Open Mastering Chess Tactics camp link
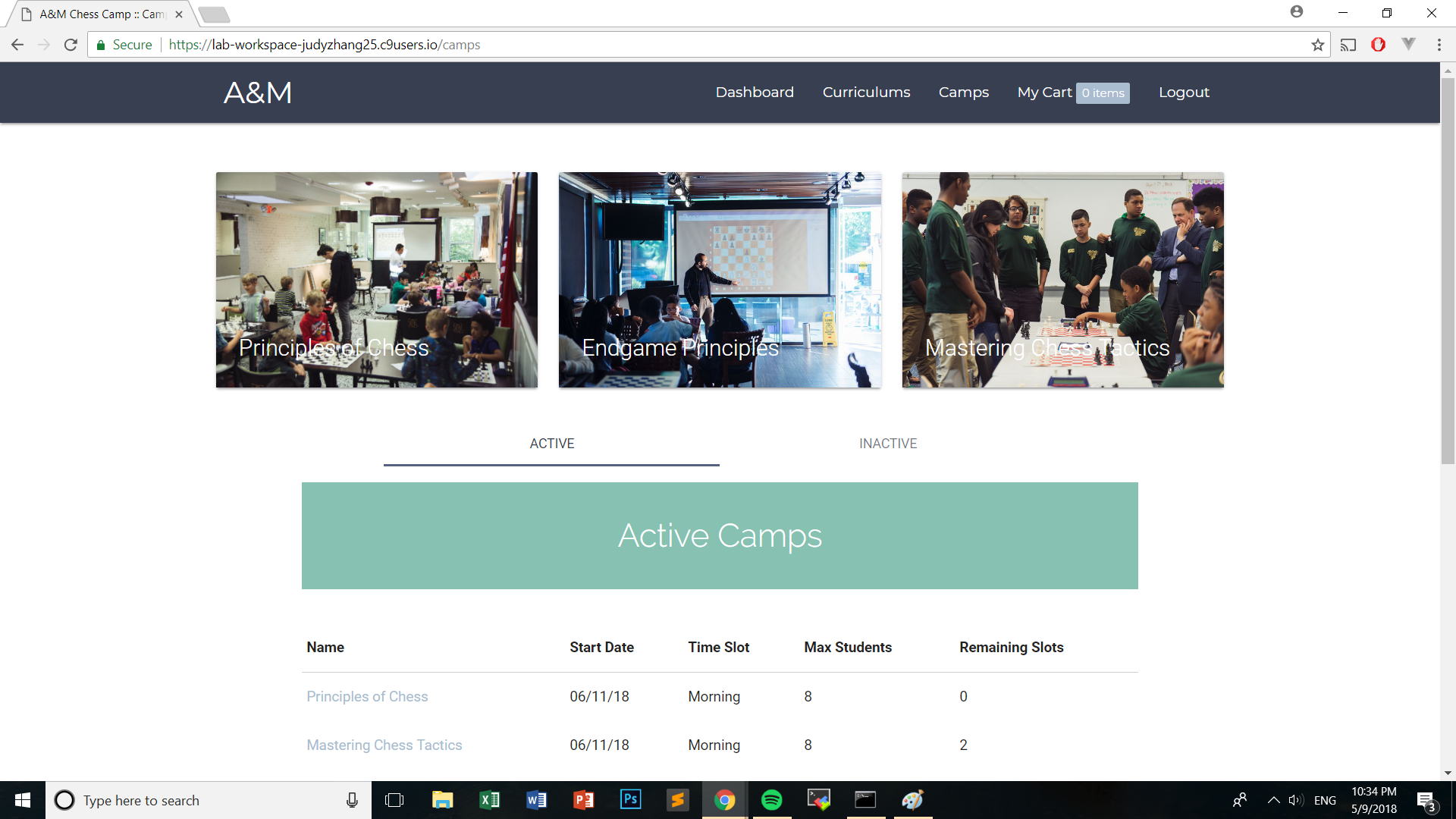 tap(384, 745)
